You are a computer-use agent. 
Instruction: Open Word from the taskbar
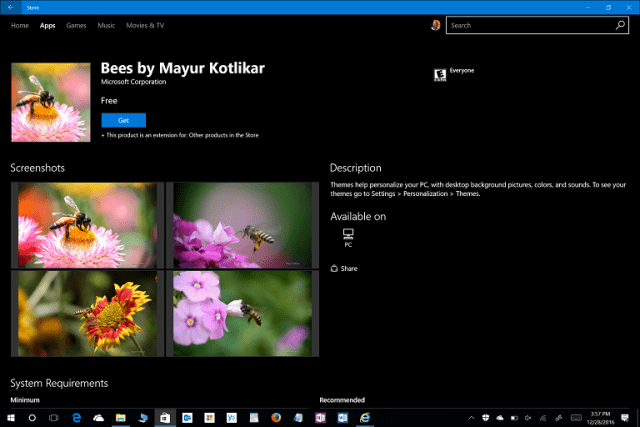(x=342, y=418)
